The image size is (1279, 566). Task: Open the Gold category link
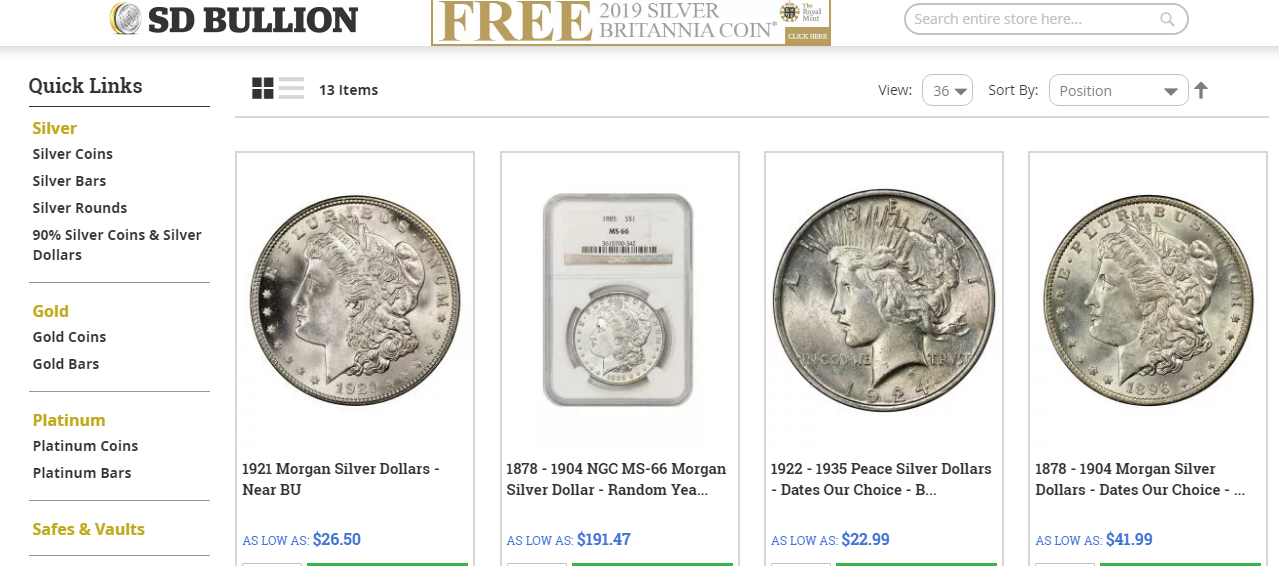click(51, 311)
